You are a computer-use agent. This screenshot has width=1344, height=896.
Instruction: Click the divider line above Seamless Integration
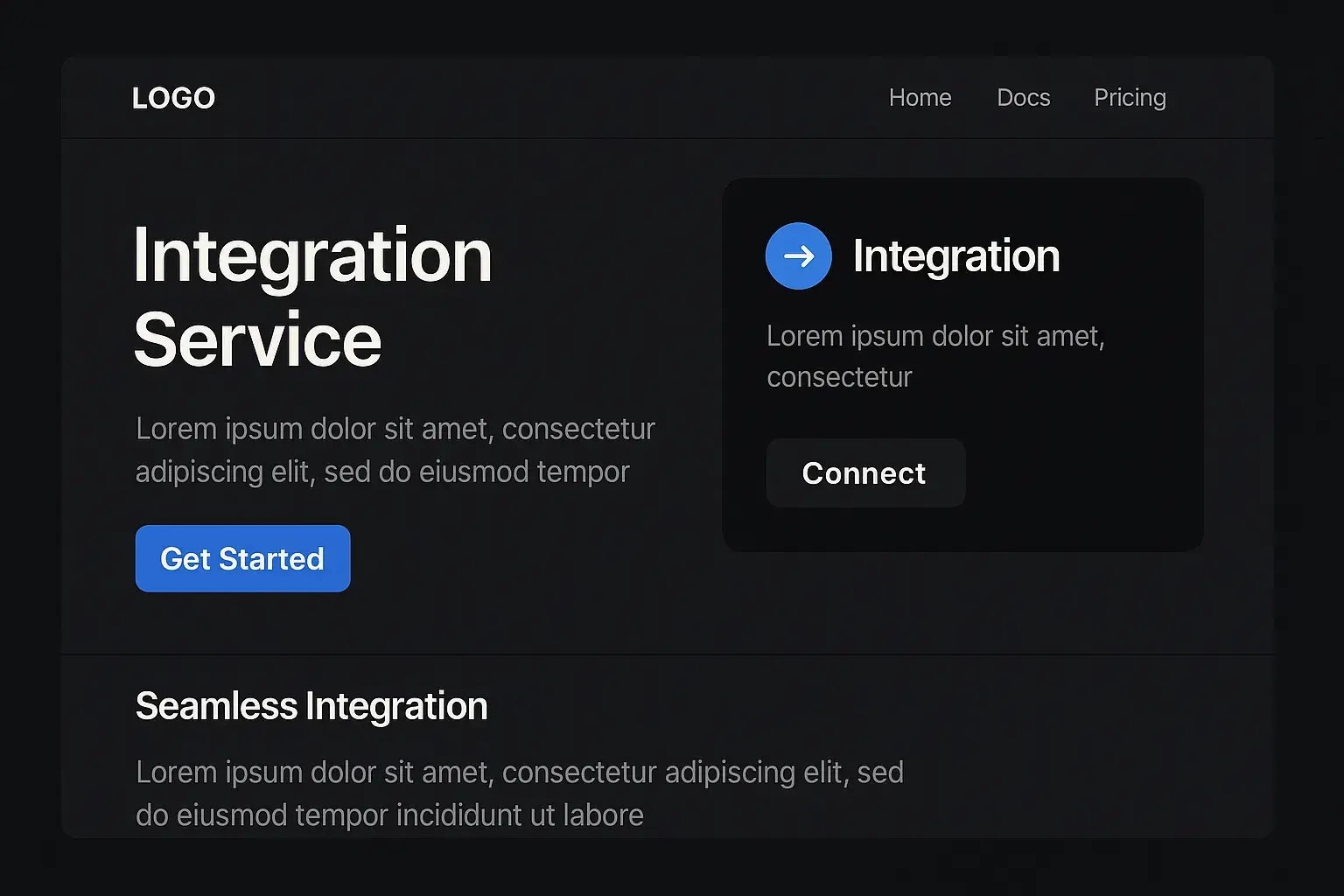tap(667, 654)
